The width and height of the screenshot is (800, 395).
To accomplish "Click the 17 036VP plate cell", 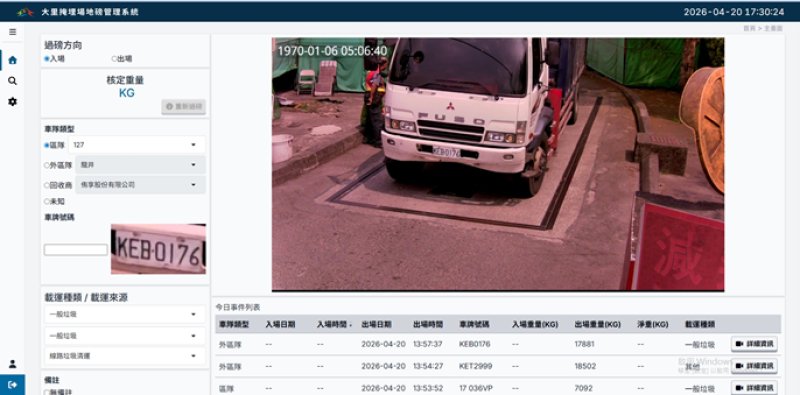I will click(x=476, y=388).
